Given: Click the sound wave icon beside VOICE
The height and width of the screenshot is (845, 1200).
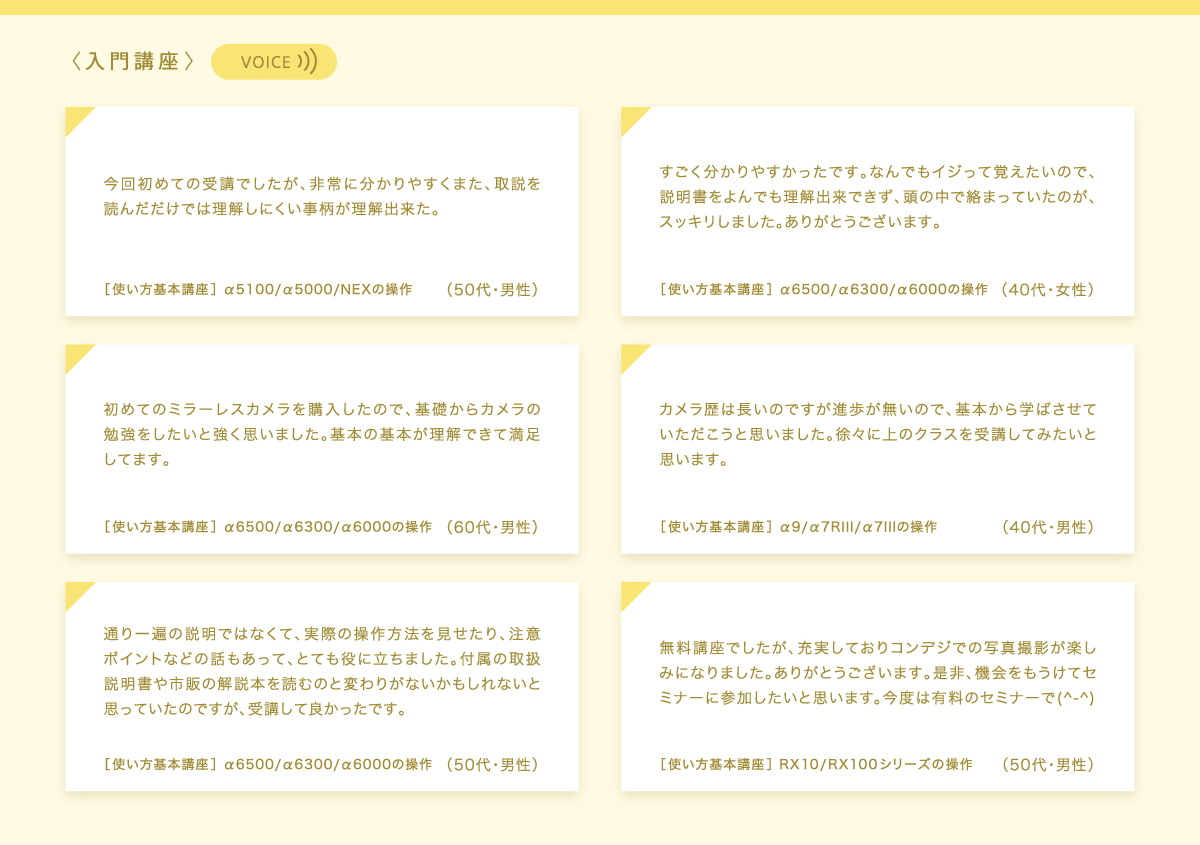Looking at the screenshot, I should [308, 62].
